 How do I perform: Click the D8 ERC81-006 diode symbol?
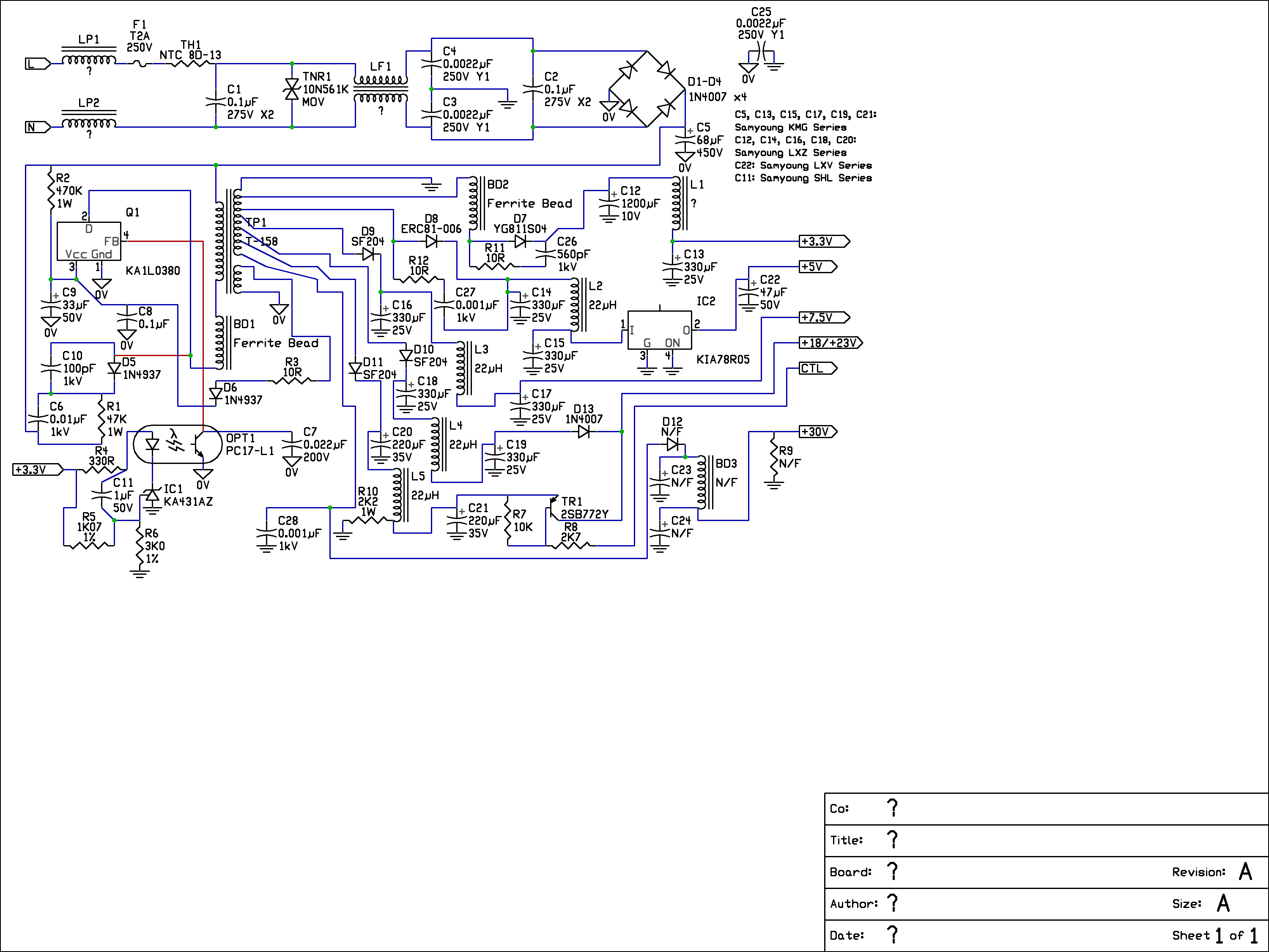[431, 241]
